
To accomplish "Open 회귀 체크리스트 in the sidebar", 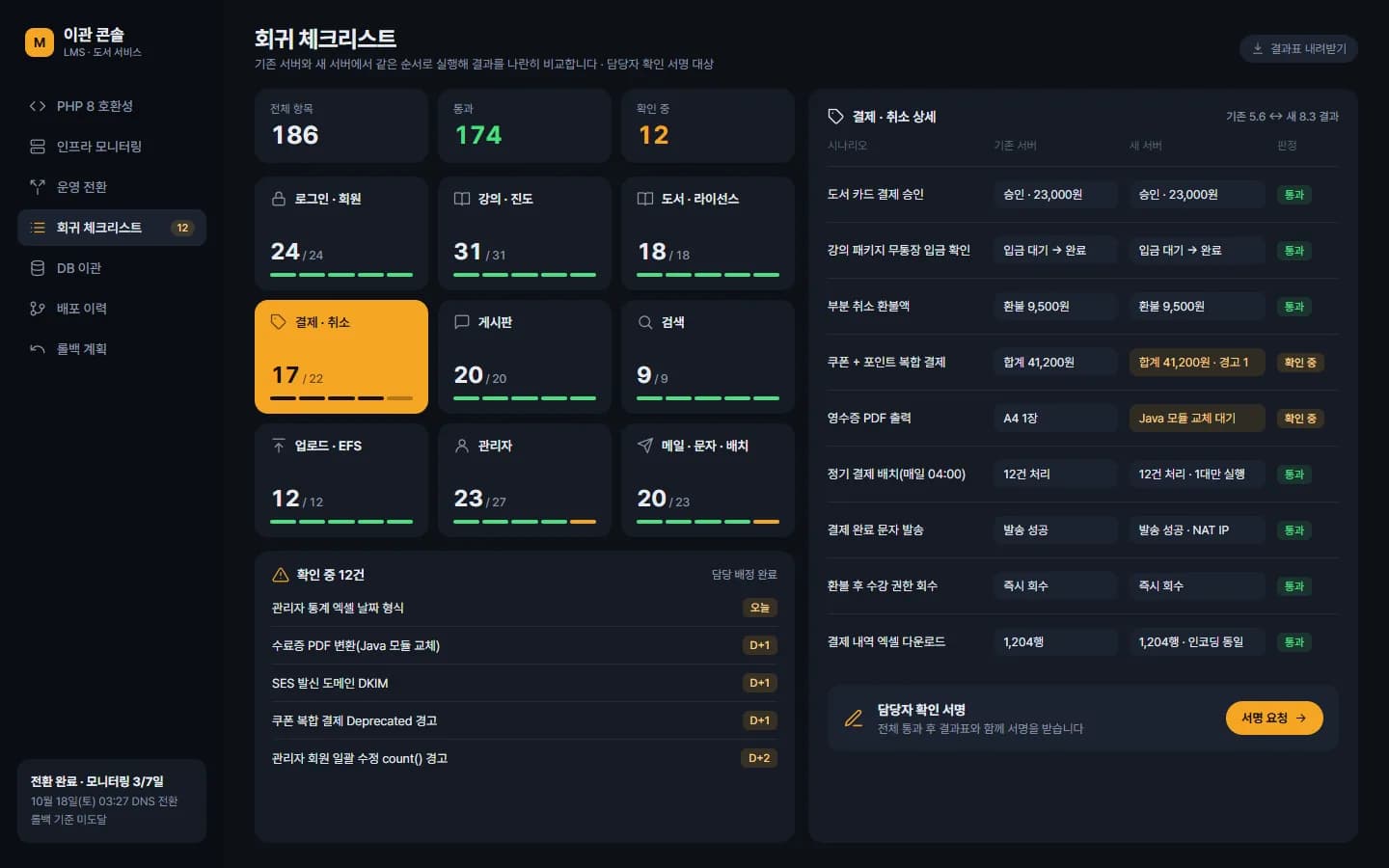I will 112,228.
